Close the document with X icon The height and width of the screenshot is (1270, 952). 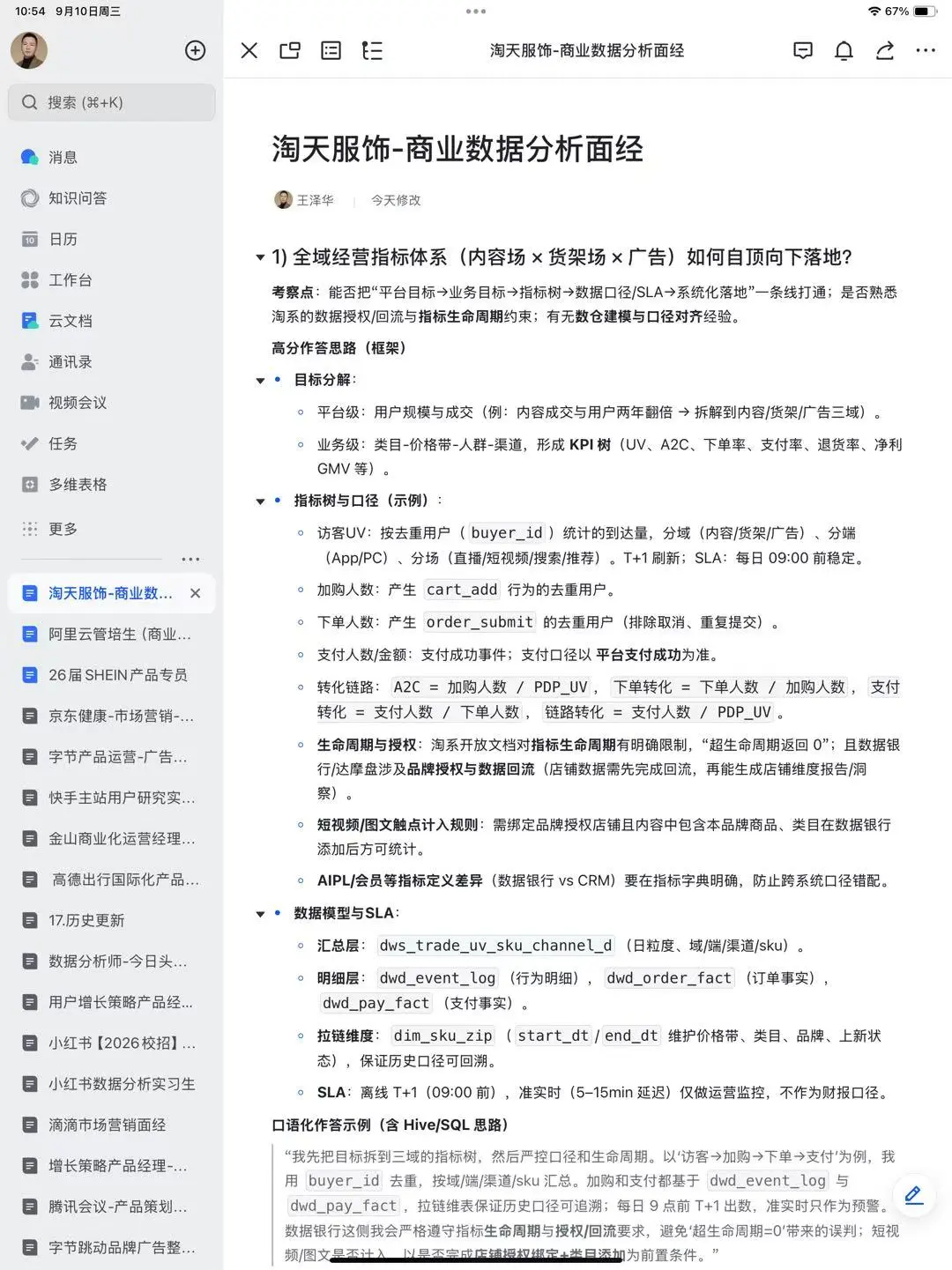coord(249,50)
